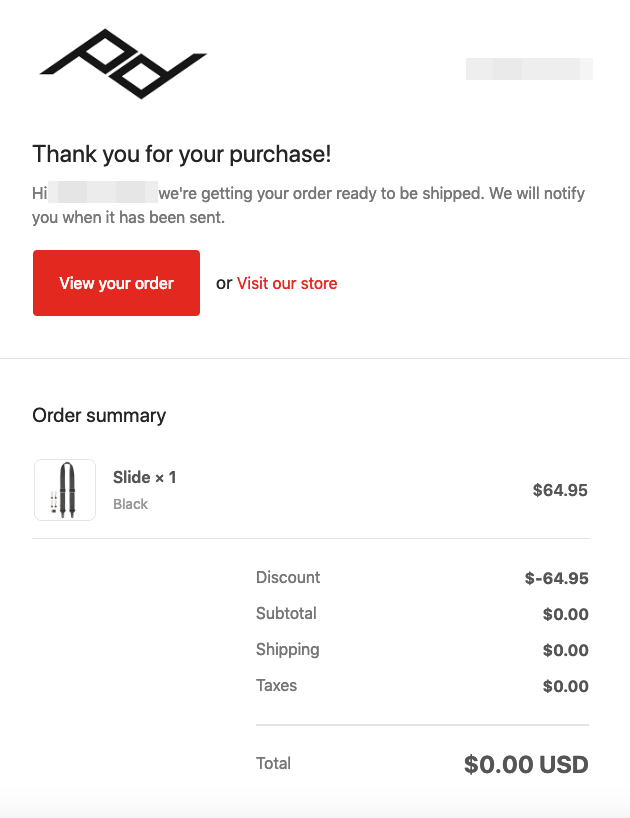This screenshot has width=630, height=818.
Task: Click the Subtotal label
Action: point(286,613)
